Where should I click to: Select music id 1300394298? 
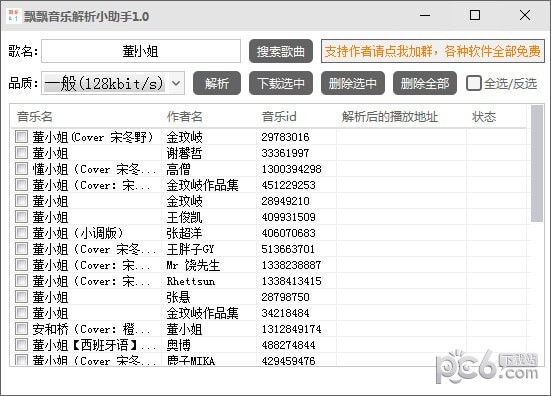click(291, 169)
